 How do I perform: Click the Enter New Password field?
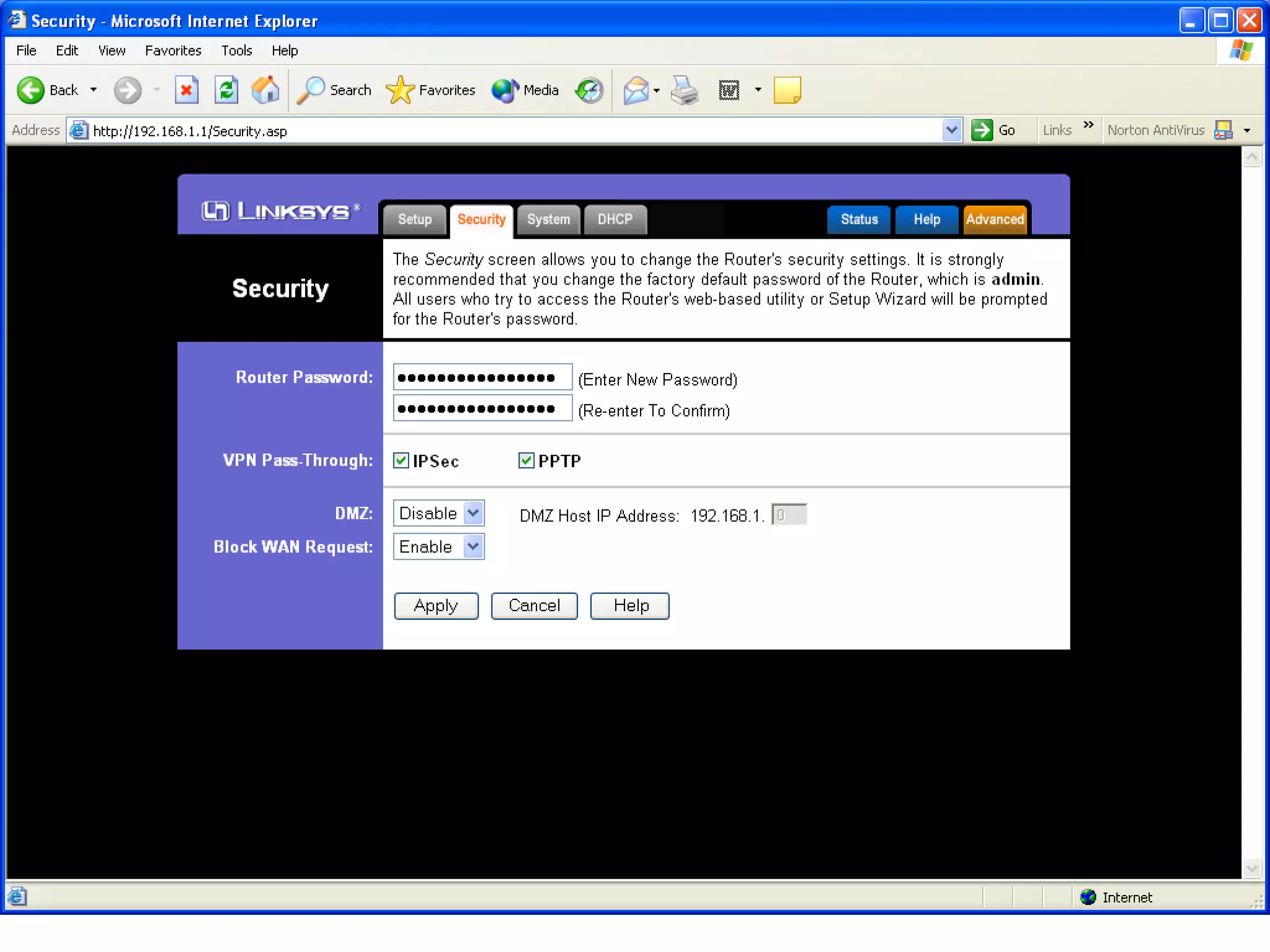(x=482, y=377)
